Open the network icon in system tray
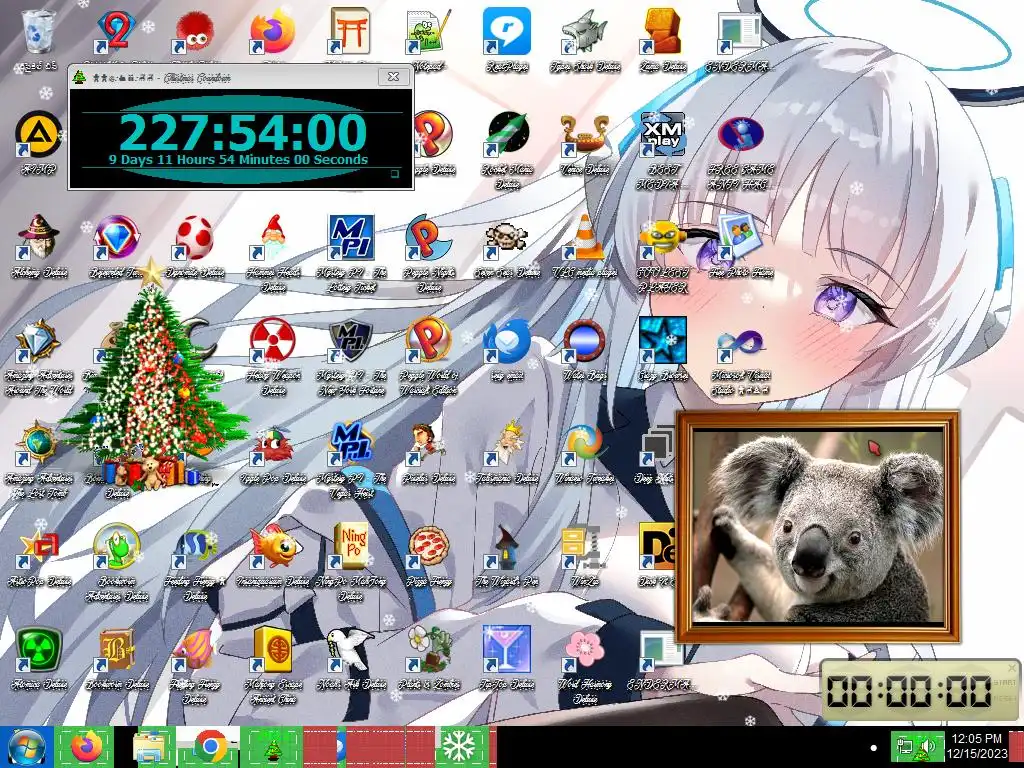 pos(905,746)
